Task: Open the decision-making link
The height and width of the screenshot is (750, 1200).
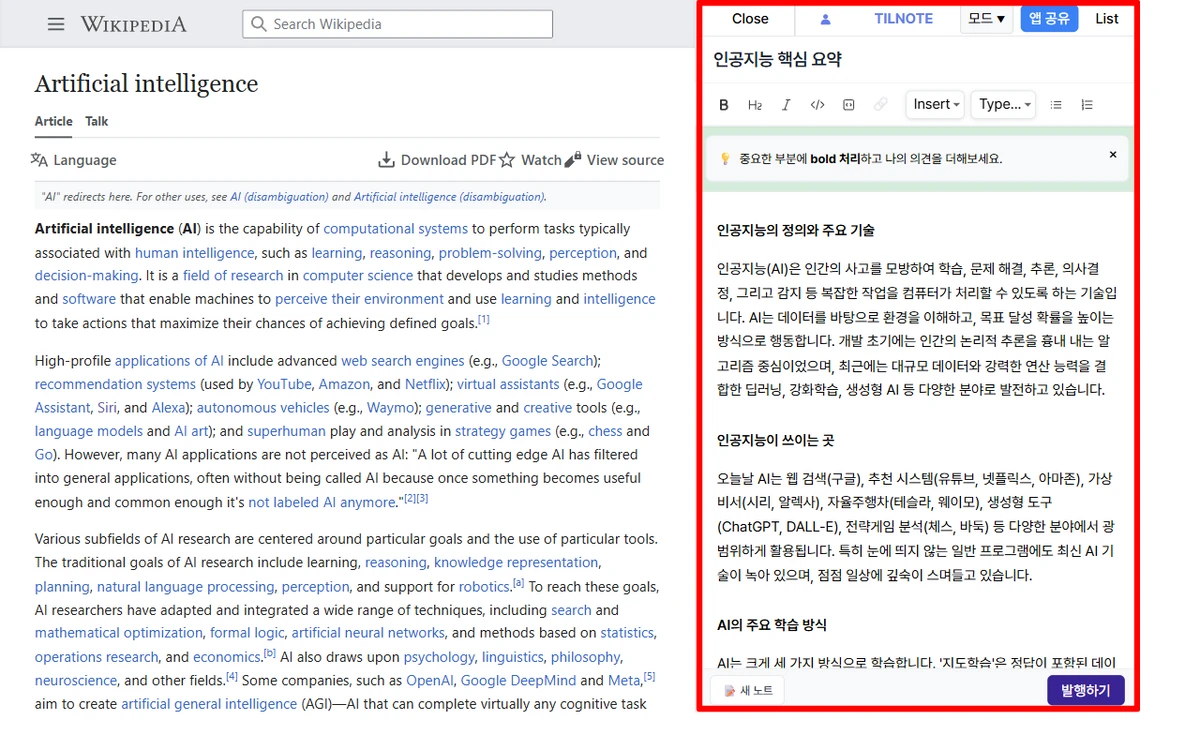Action: 87,276
